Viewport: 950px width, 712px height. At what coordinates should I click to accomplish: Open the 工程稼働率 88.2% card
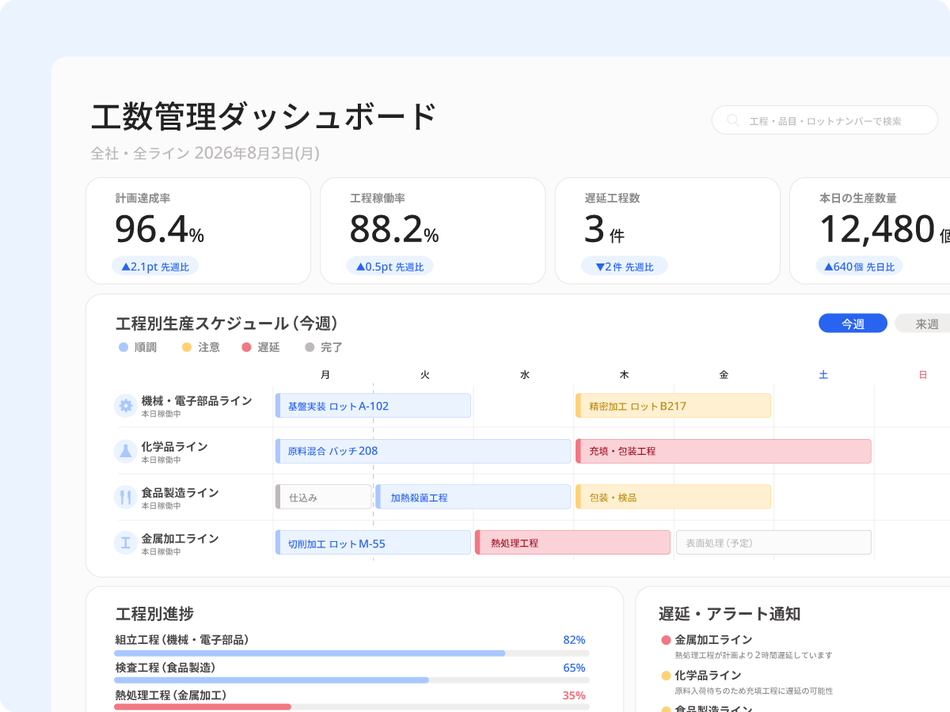(x=433, y=231)
